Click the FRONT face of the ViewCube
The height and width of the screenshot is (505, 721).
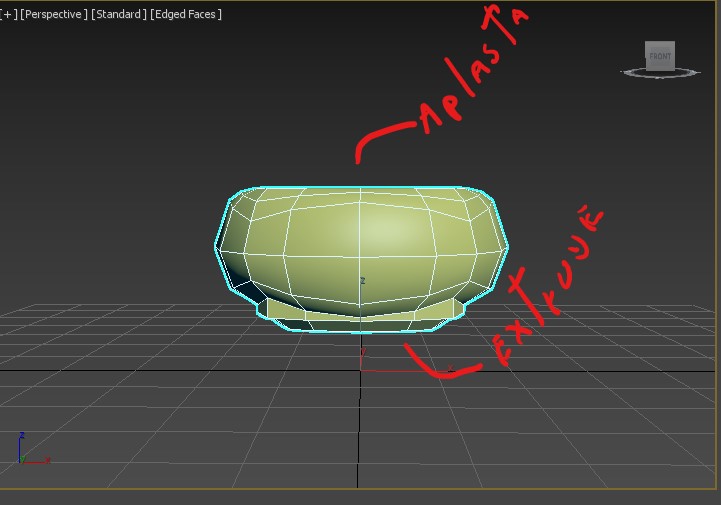click(660, 56)
